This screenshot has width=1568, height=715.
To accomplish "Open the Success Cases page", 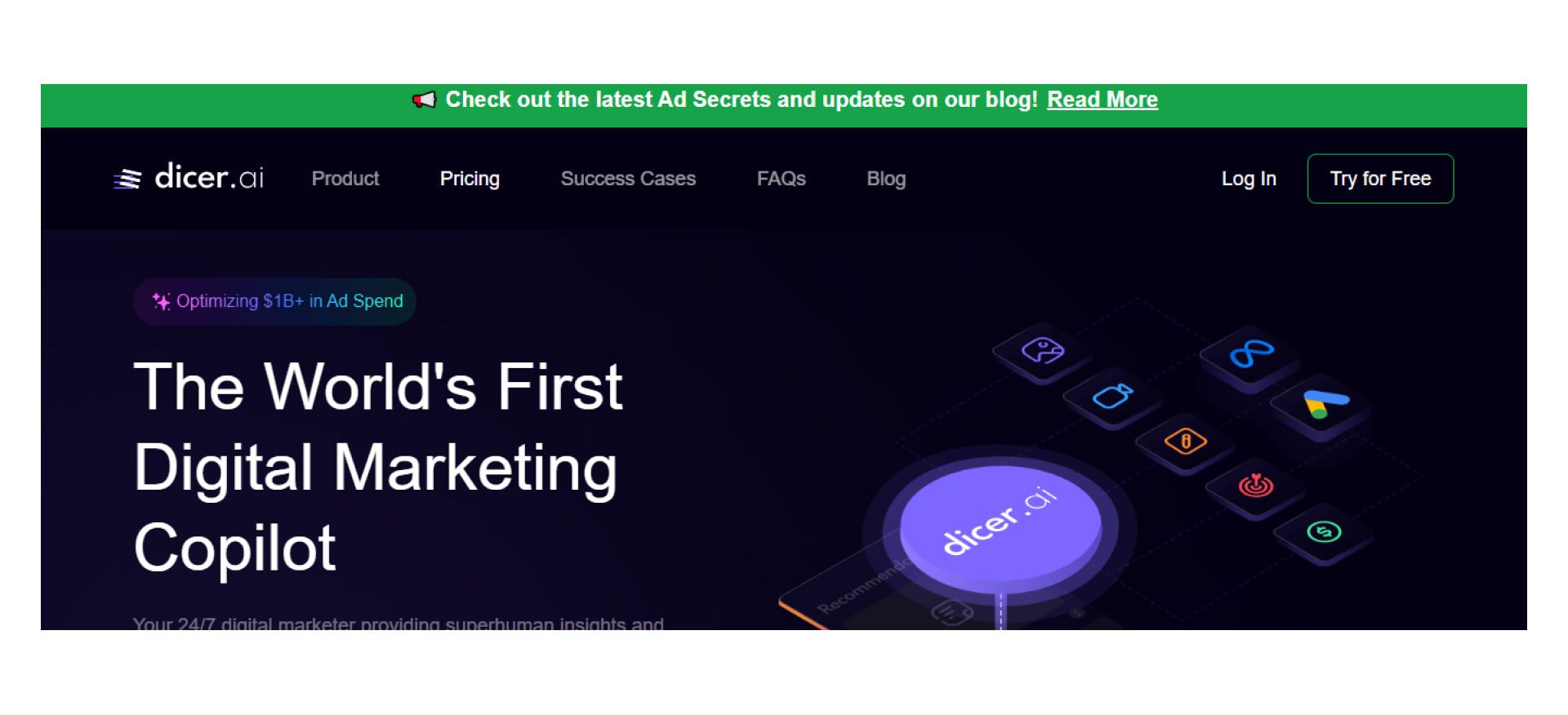I will (x=627, y=179).
